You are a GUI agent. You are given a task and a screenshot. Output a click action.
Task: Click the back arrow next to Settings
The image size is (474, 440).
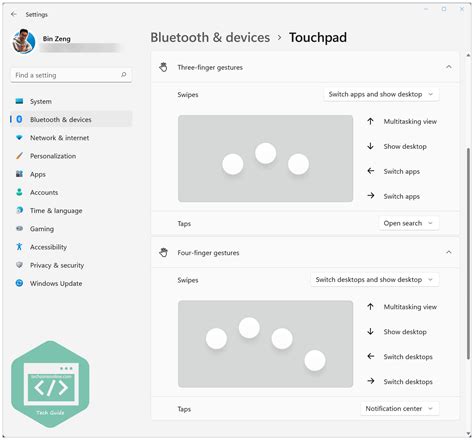click(14, 14)
